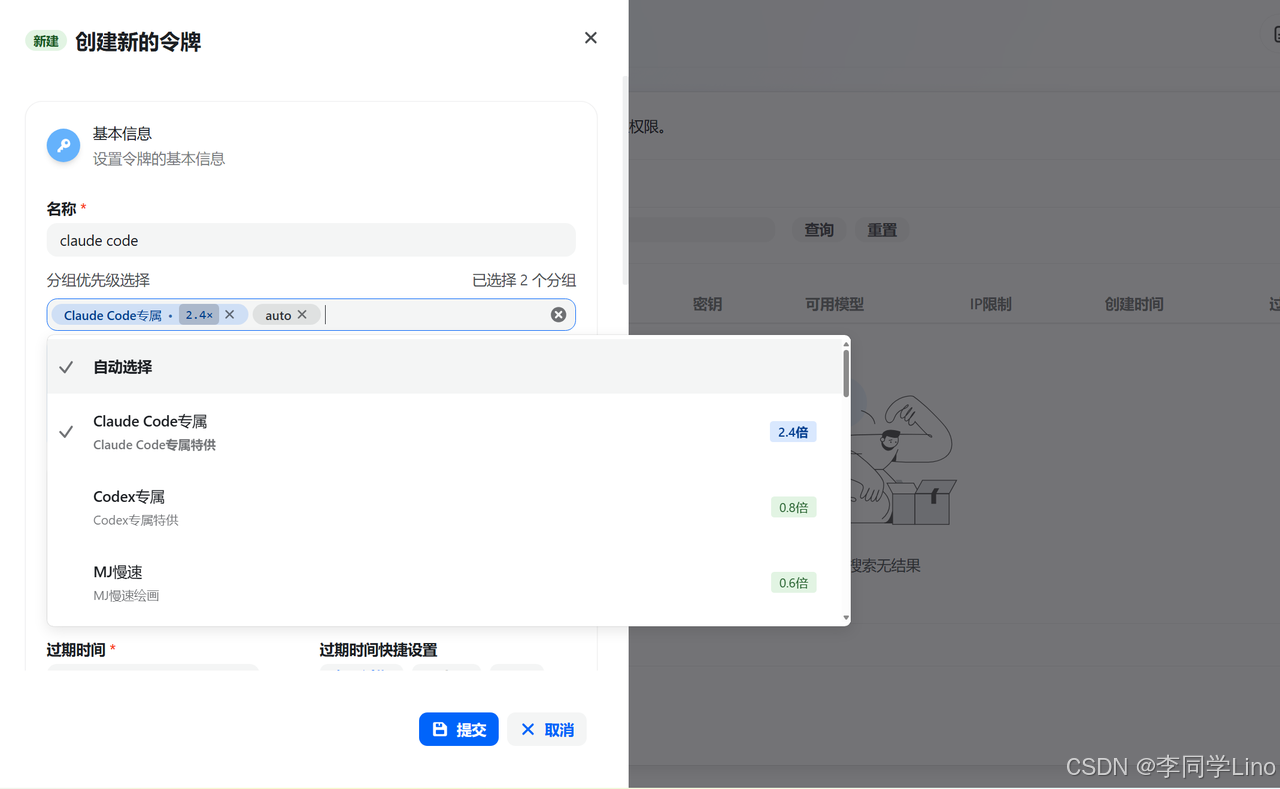Click the green 新建 badge
The image size is (1280, 789).
(46, 41)
